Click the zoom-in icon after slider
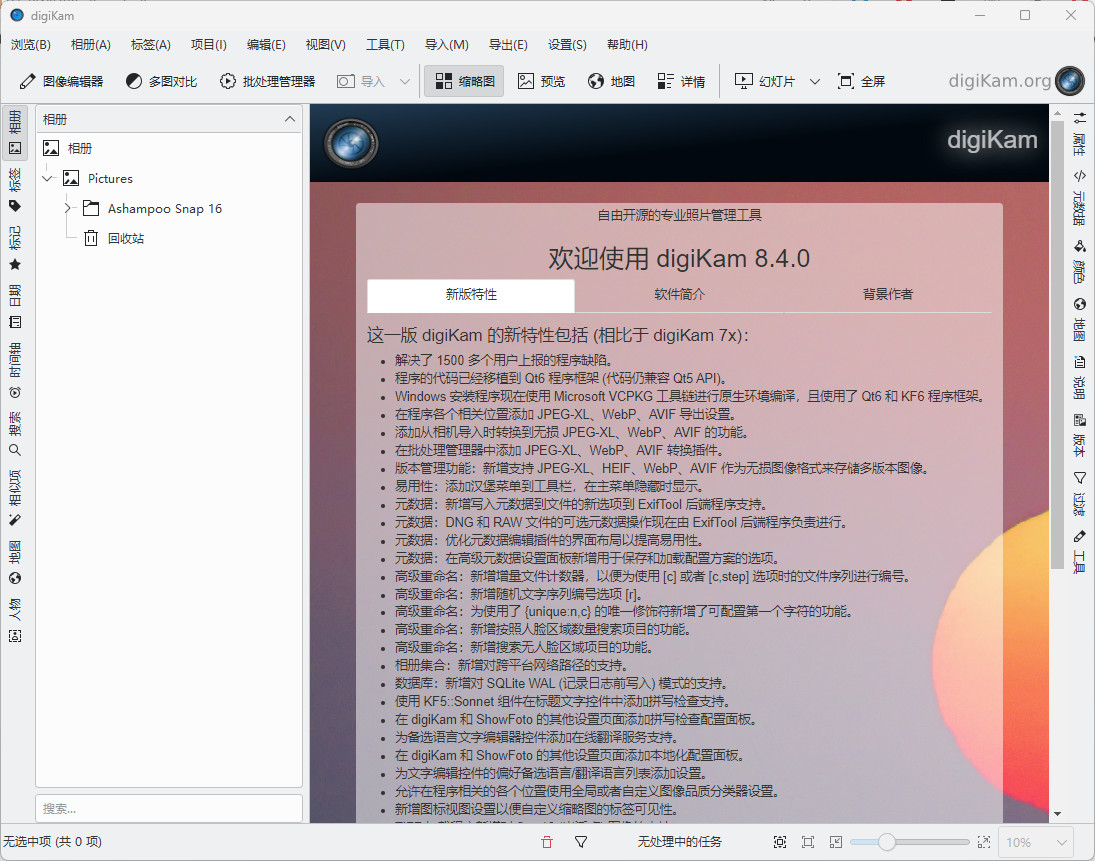 pos(984,842)
